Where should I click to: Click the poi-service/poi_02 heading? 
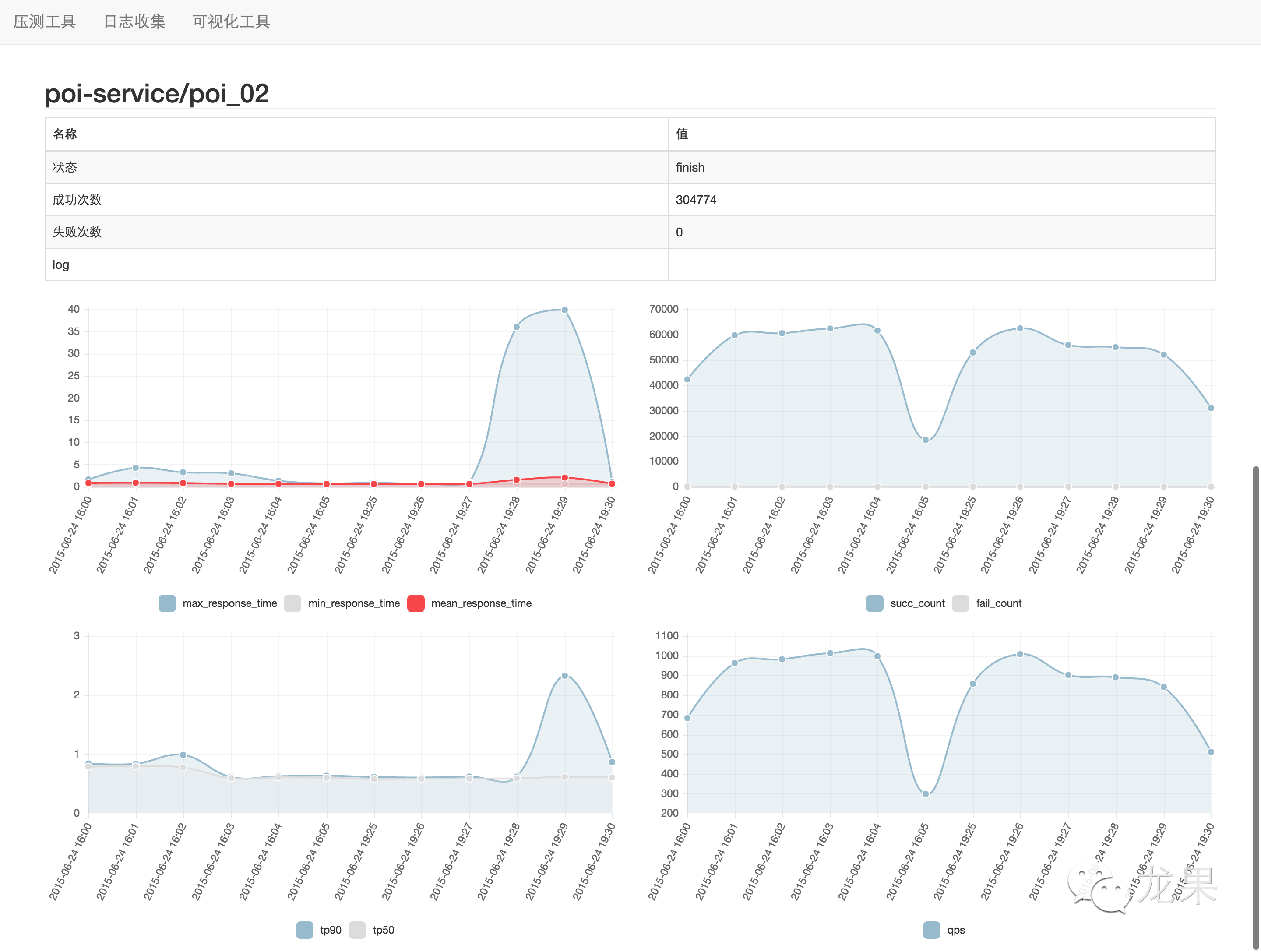click(157, 93)
